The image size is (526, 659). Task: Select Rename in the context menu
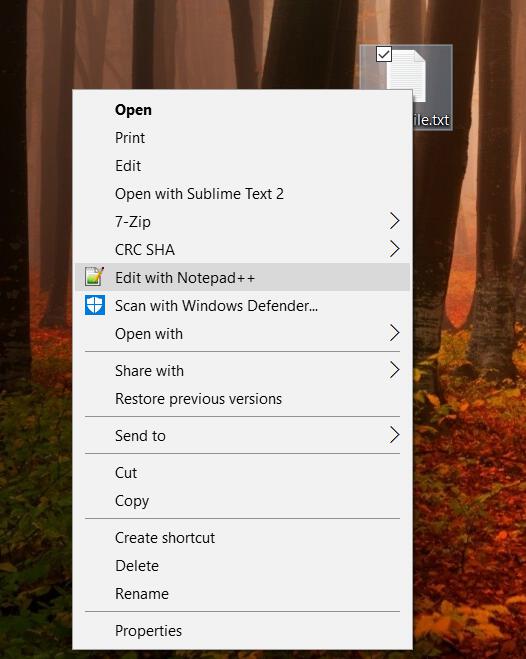point(242,594)
